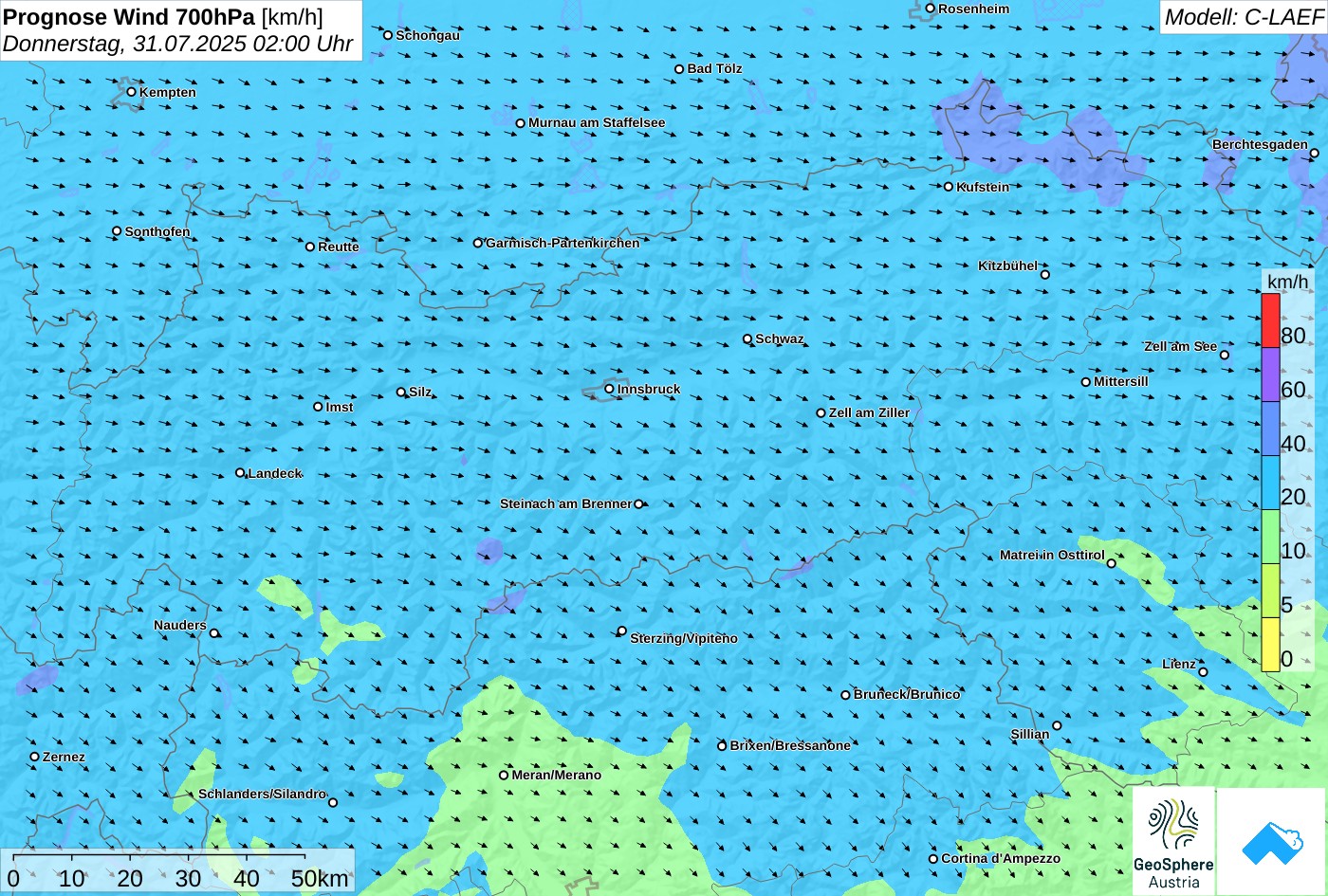Click the 'Sterzing/Vipiteno' label text

pyautogui.click(x=684, y=638)
